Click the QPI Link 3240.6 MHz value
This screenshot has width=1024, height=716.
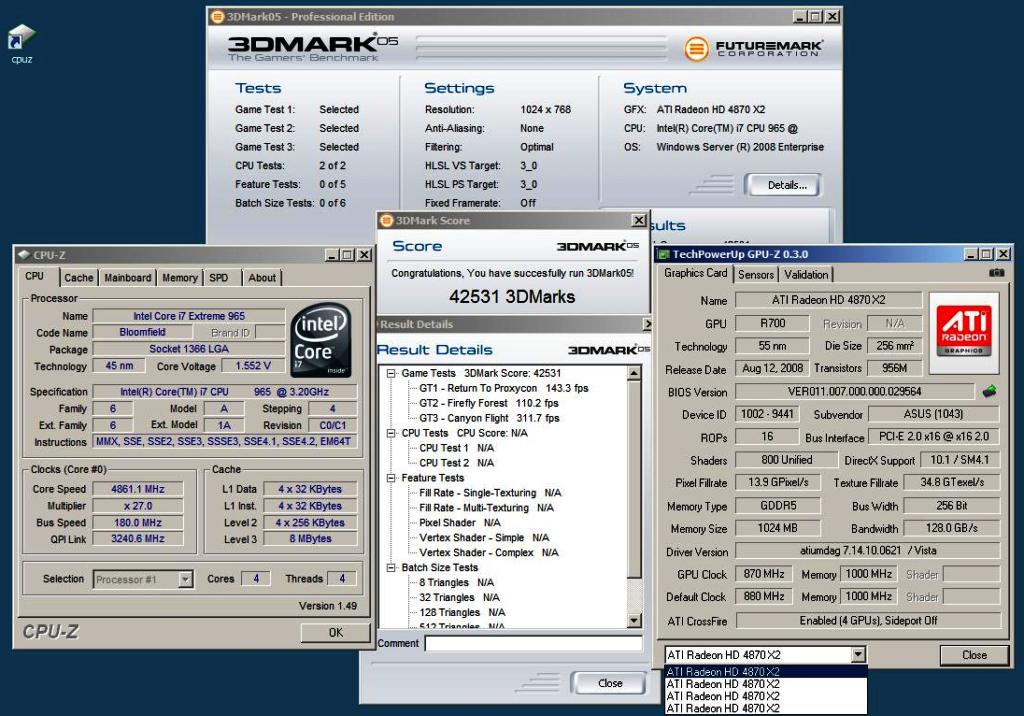pos(138,539)
